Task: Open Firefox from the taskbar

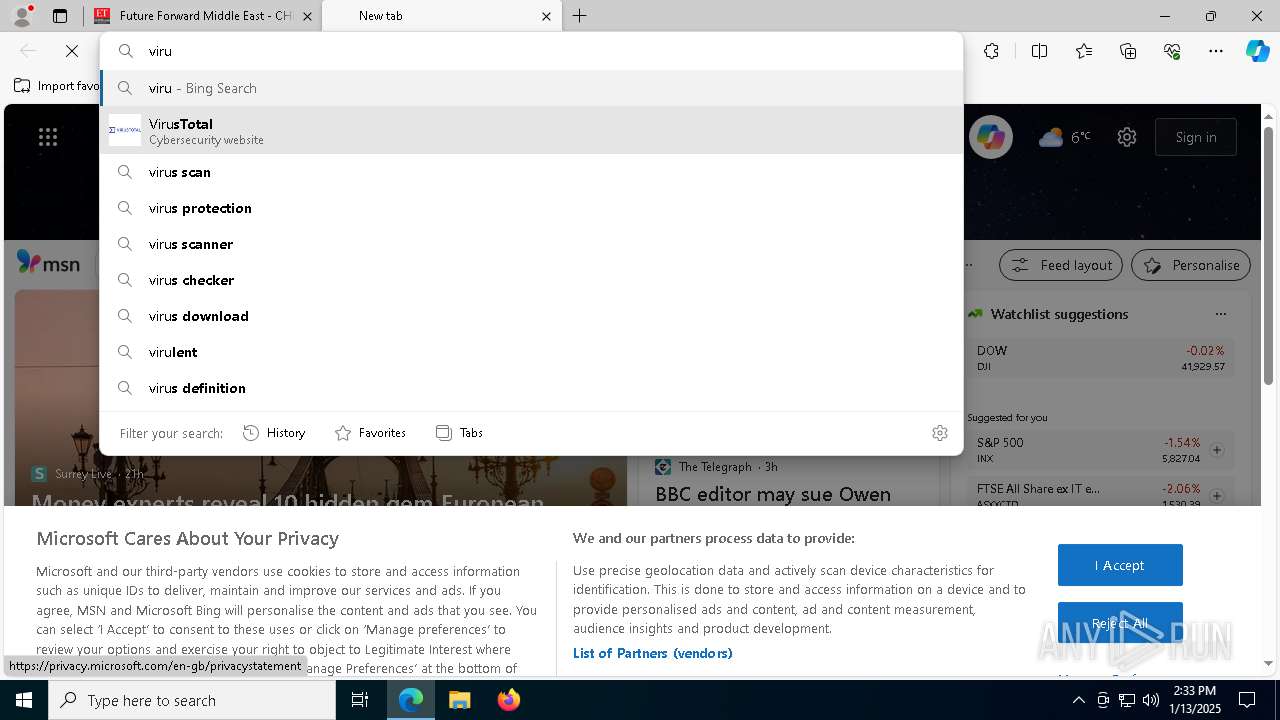Action: pyautogui.click(x=509, y=700)
